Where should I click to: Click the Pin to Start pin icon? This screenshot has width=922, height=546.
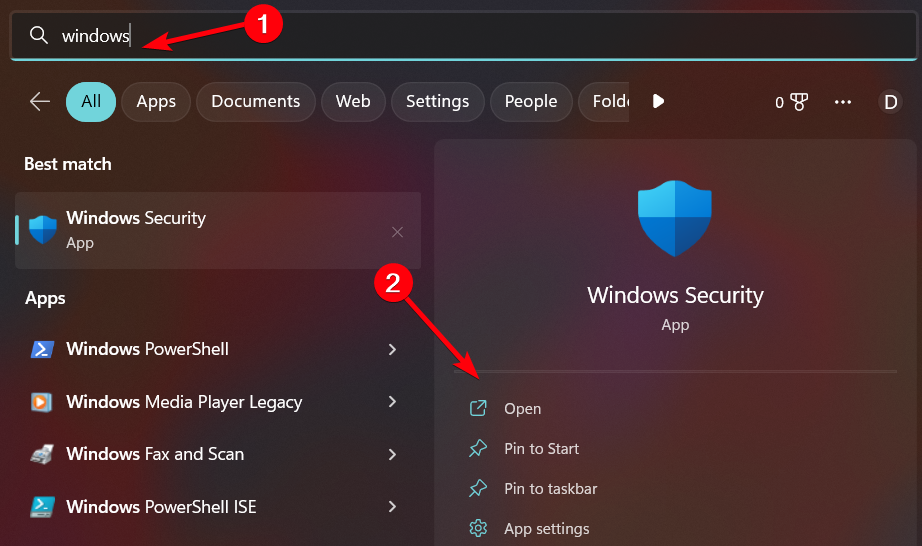coord(478,448)
